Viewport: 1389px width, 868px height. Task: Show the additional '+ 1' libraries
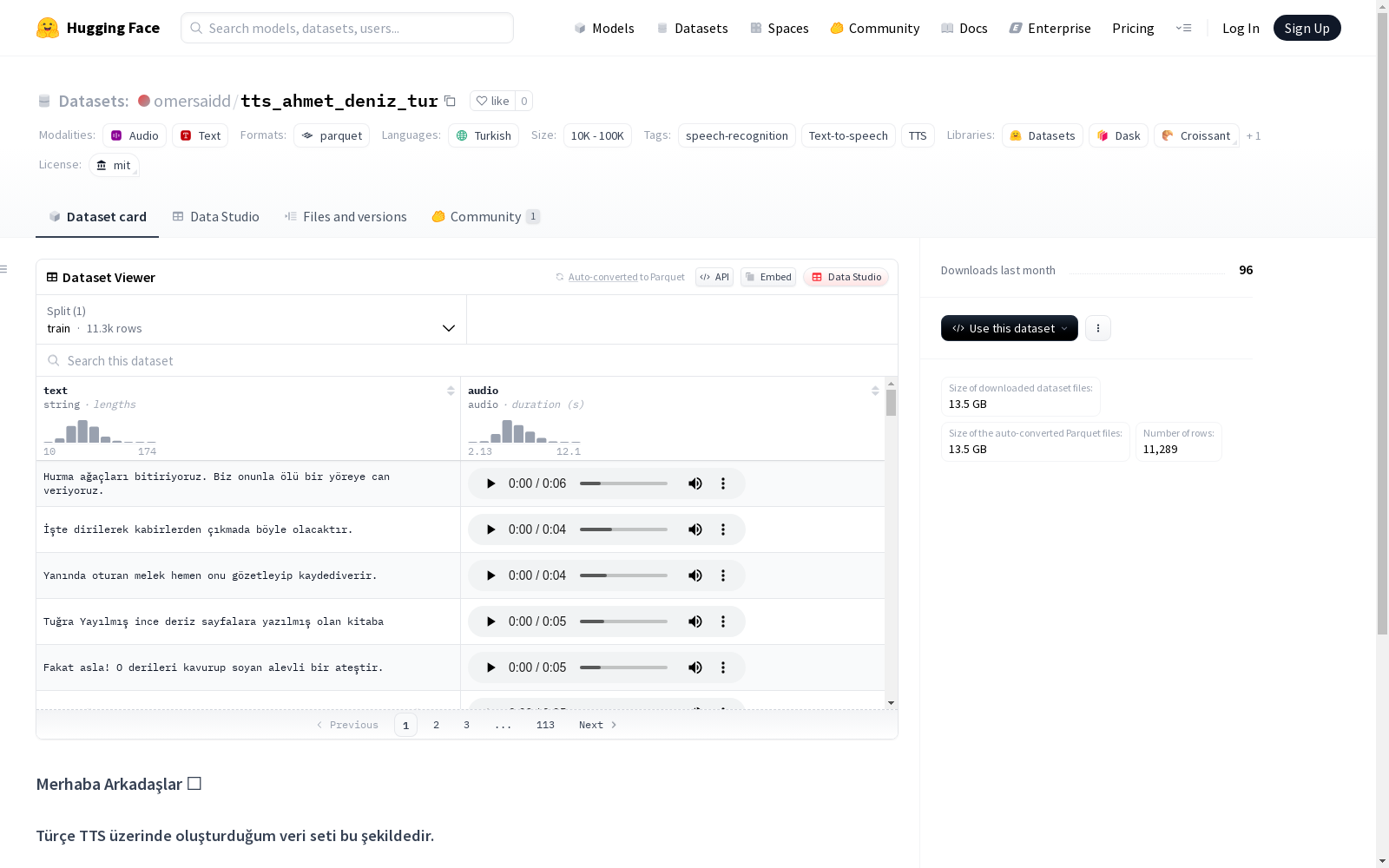click(1254, 135)
